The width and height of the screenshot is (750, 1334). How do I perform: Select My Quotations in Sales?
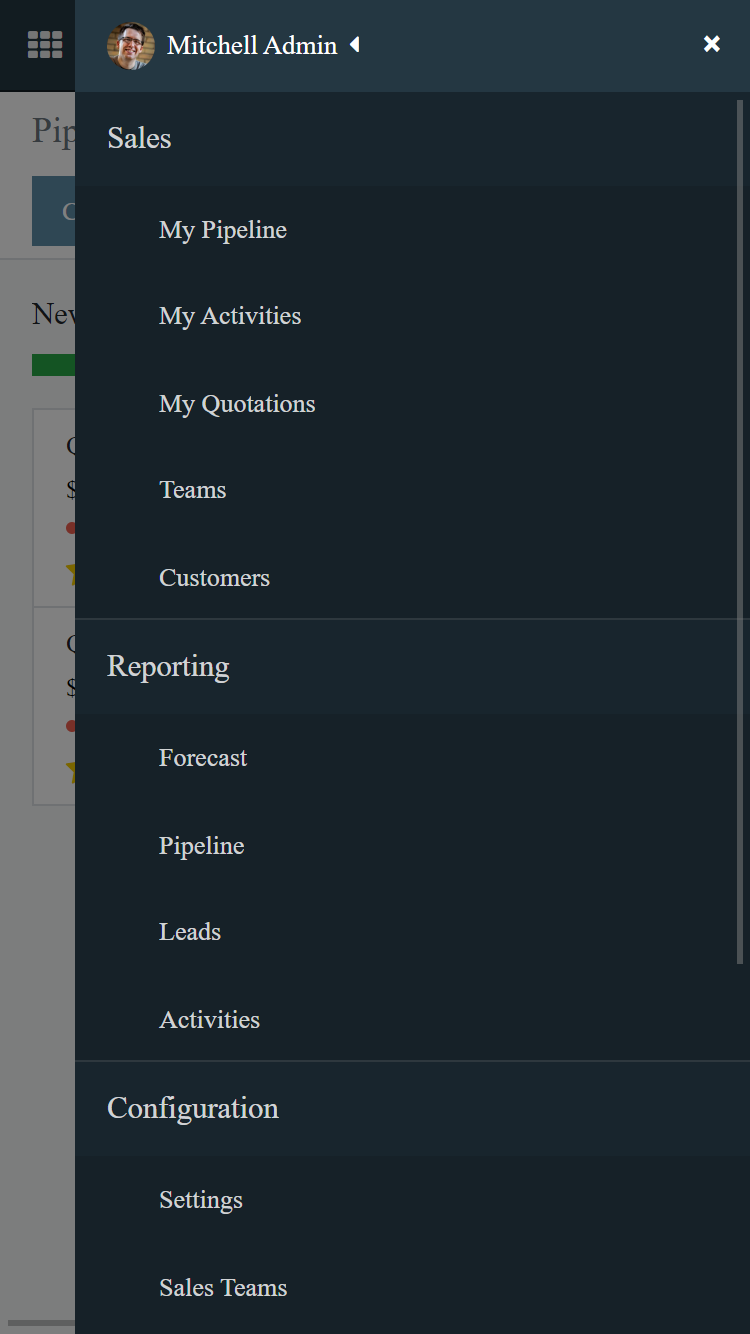pos(236,404)
